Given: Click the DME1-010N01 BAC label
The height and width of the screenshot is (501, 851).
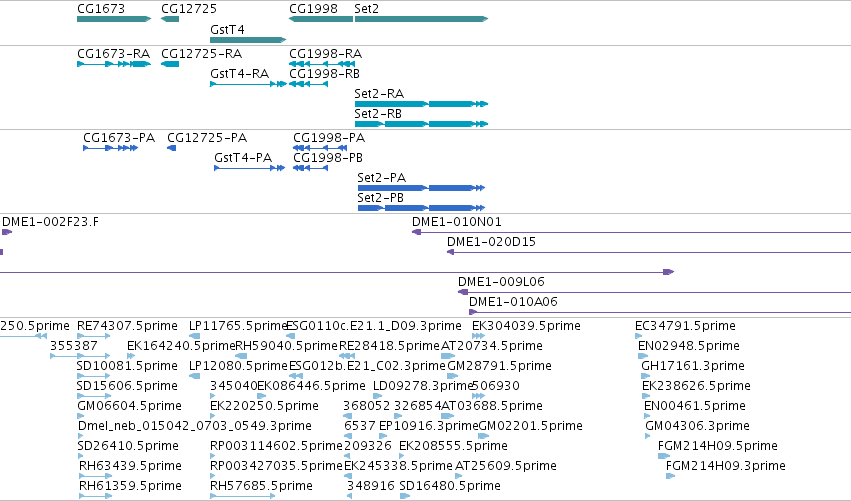Looking at the screenshot, I should coord(457,222).
